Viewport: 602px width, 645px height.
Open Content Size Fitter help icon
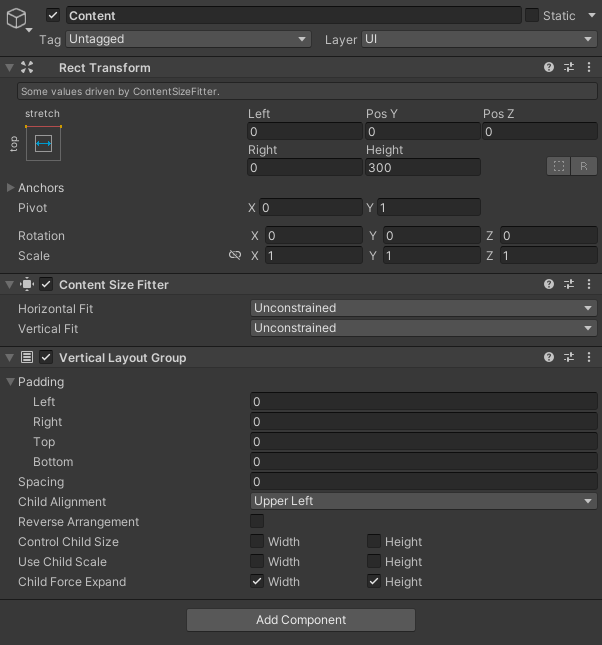(549, 284)
